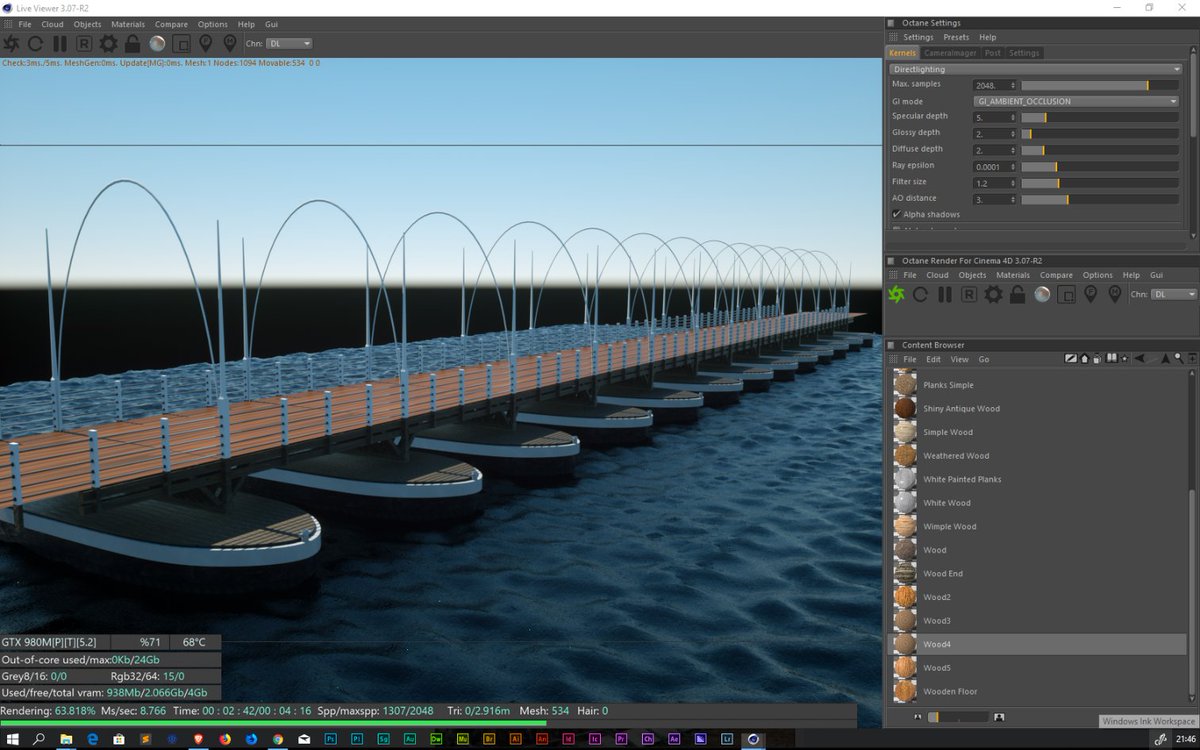The width and height of the screenshot is (1200, 750).
Task: Click the home icon in Content Browser
Action: [1084, 359]
